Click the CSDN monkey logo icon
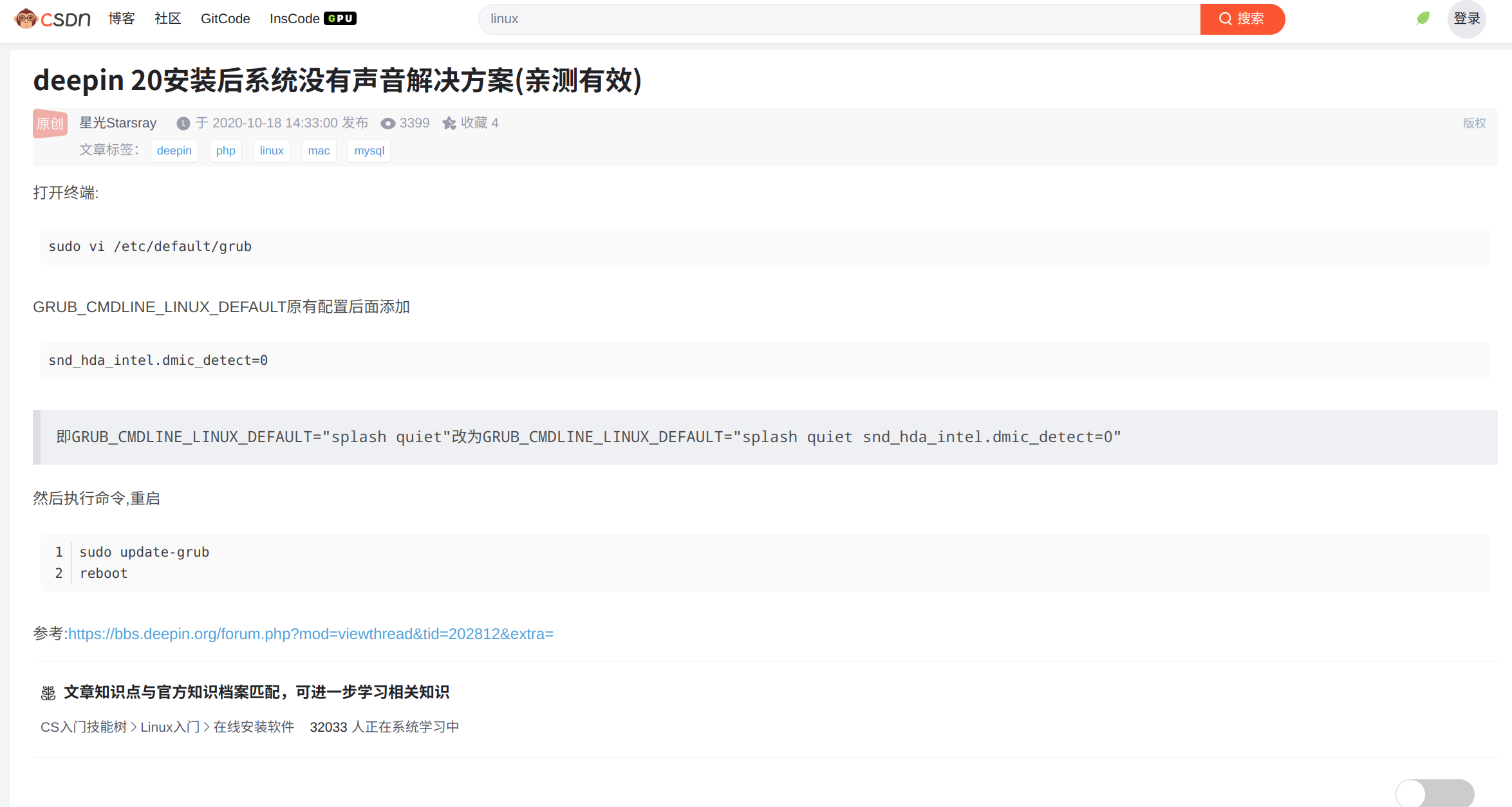Screen dimensions: 1512x807 click(26, 18)
